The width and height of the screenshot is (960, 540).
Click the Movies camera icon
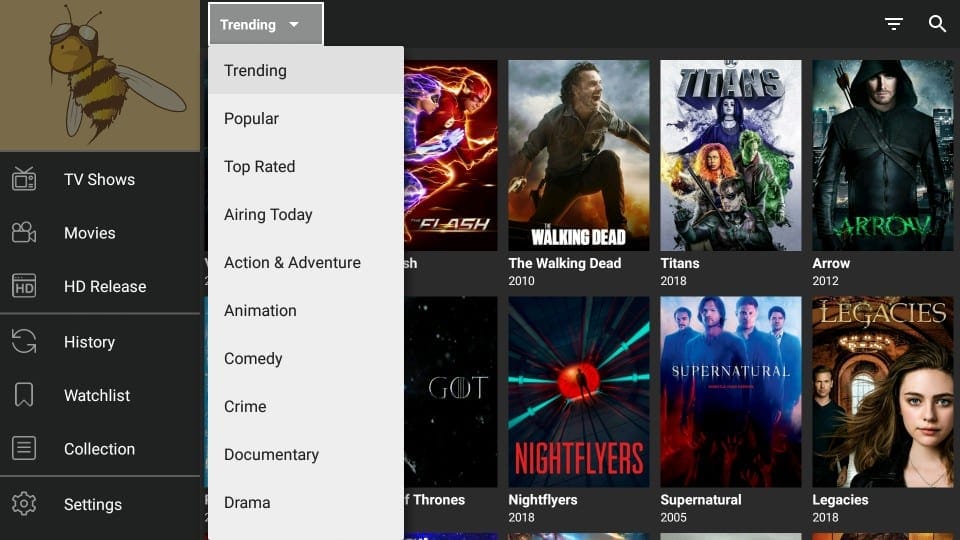(x=24, y=233)
